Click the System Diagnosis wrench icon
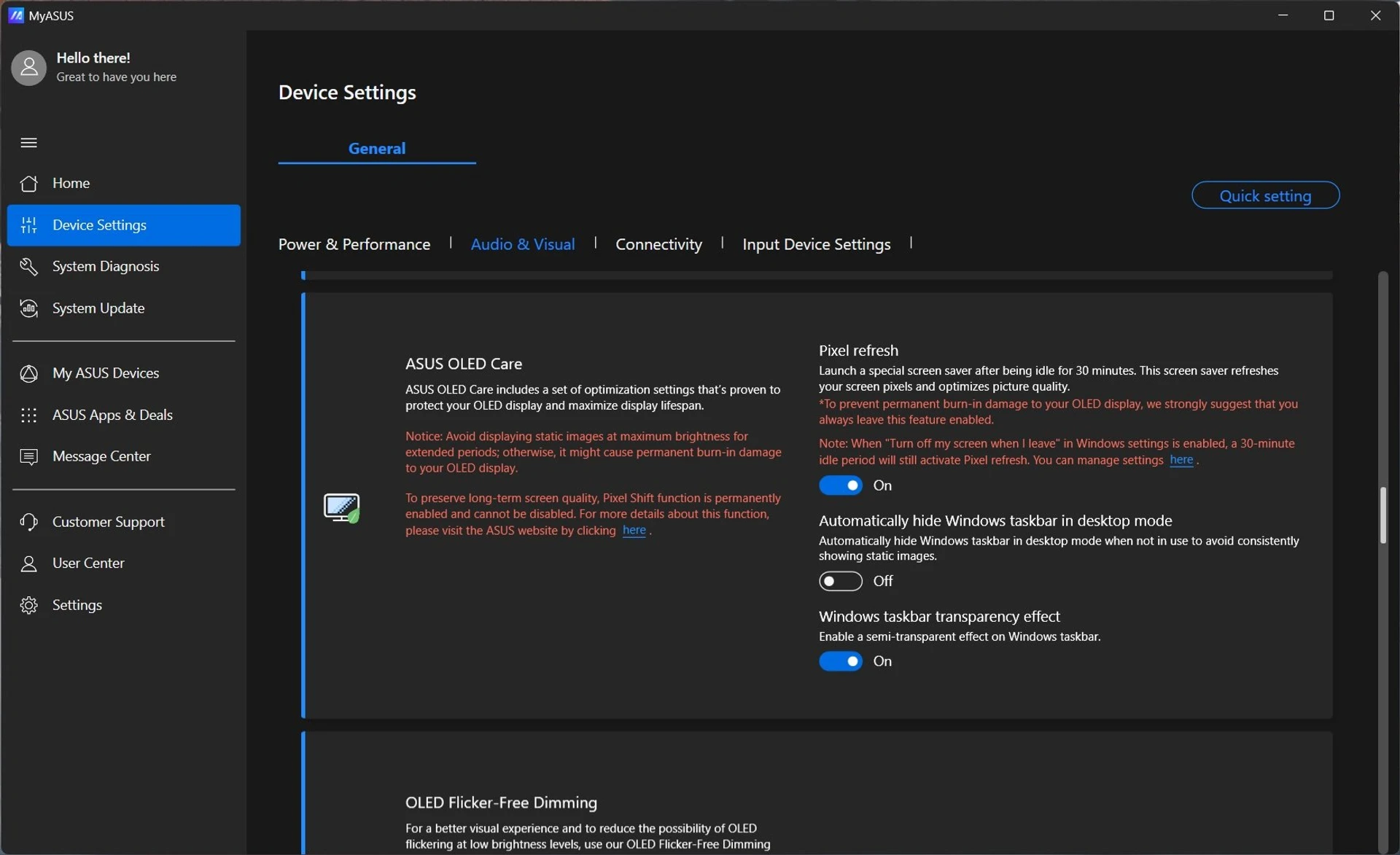1400x855 pixels. [x=28, y=266]
